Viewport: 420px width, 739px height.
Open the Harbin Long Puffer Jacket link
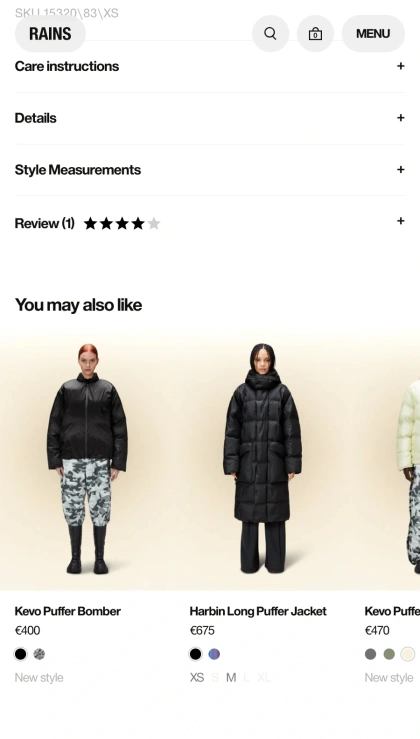point(258,611)
